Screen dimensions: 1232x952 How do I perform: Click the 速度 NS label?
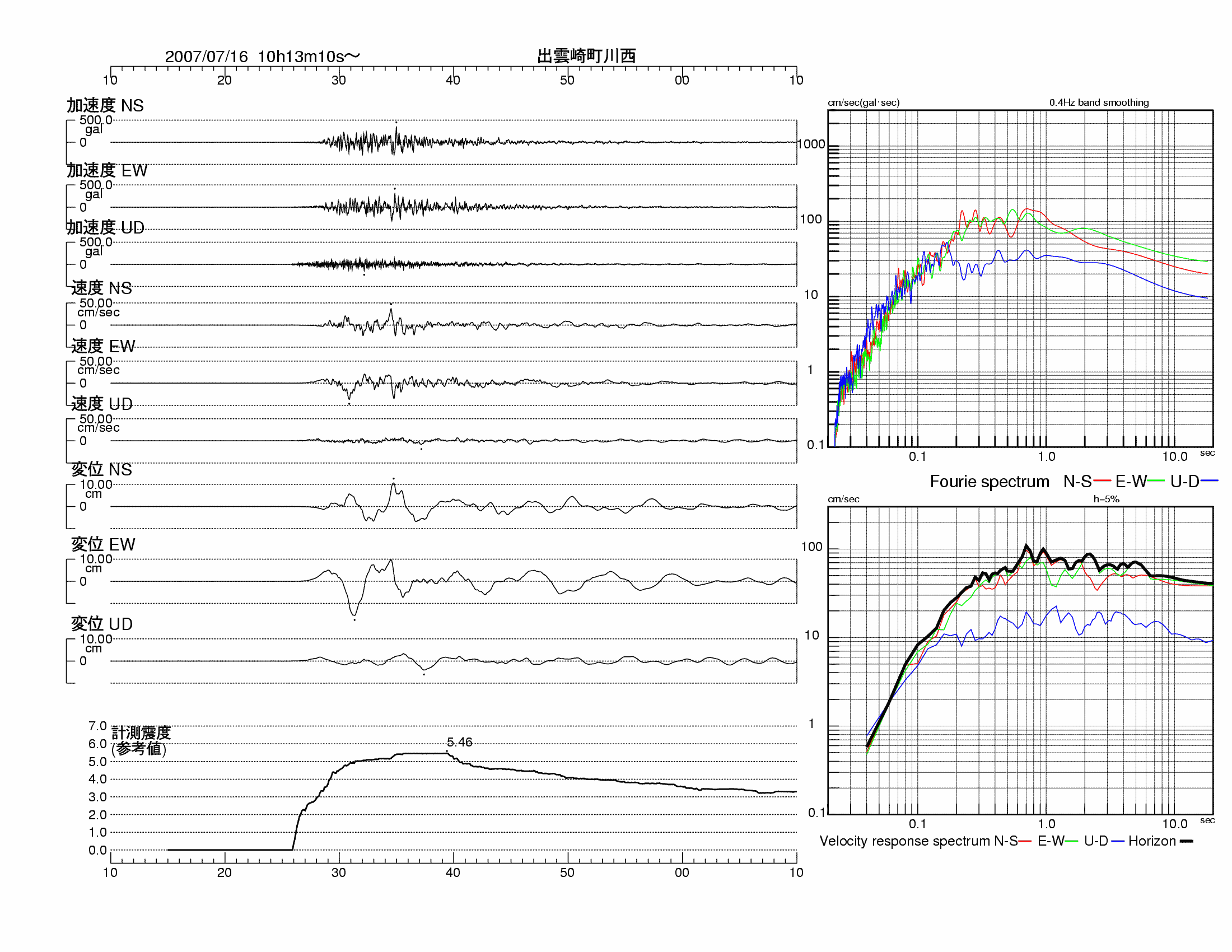click(x=101, y=288)
